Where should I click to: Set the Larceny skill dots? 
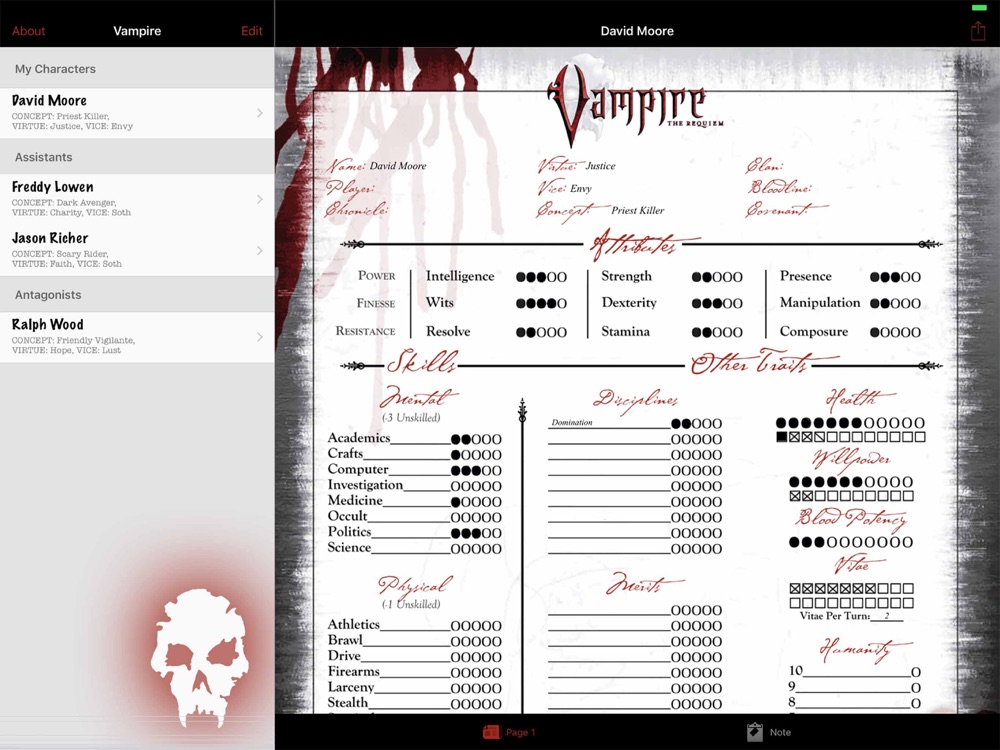[476, 688]
